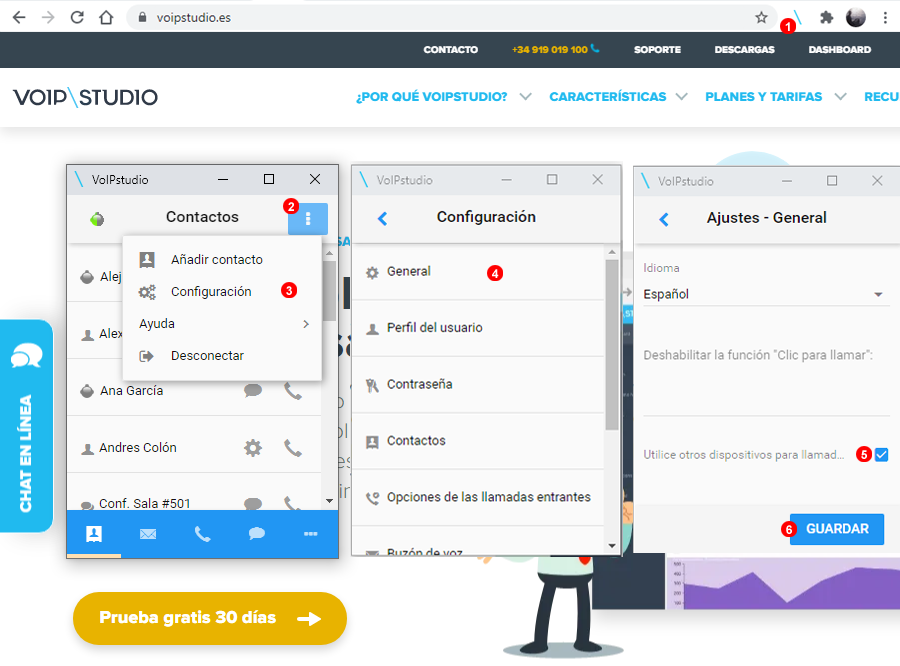Open Contactos settings item in Configuración
This screenshot has height=666, width=900.
tap(478, 440)
